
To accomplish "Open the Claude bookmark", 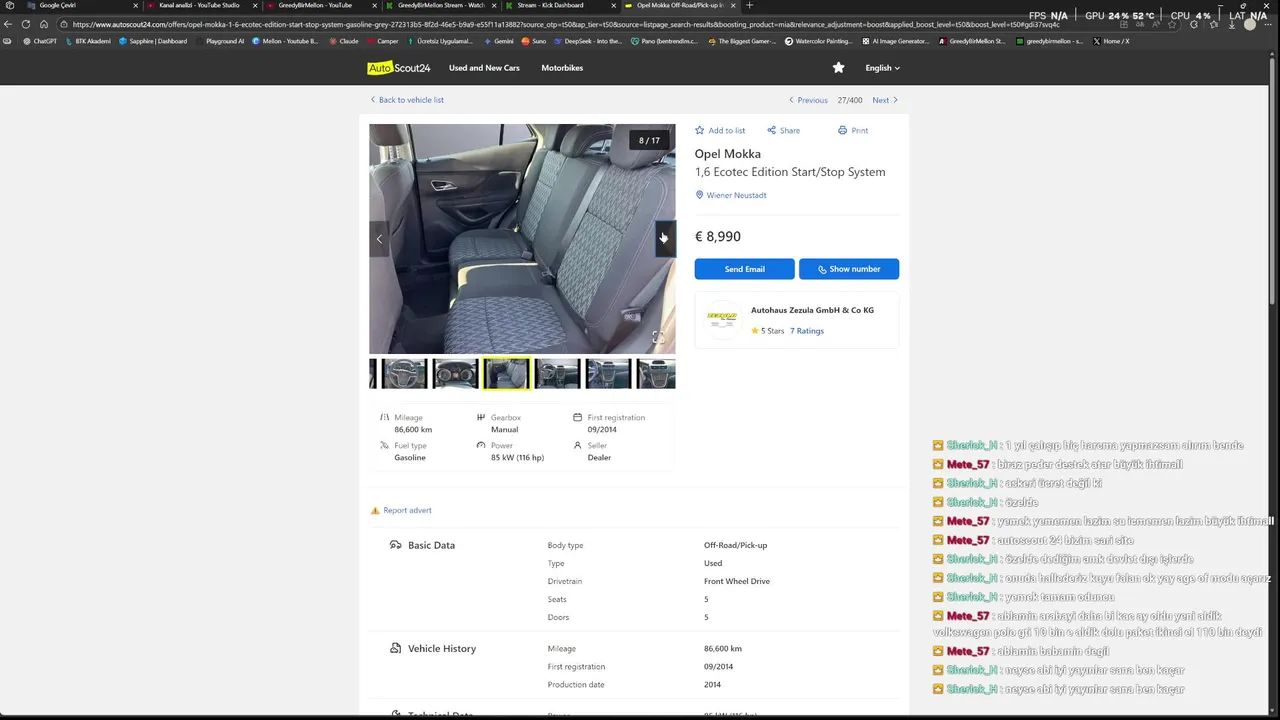I will (x=343, y=41).
